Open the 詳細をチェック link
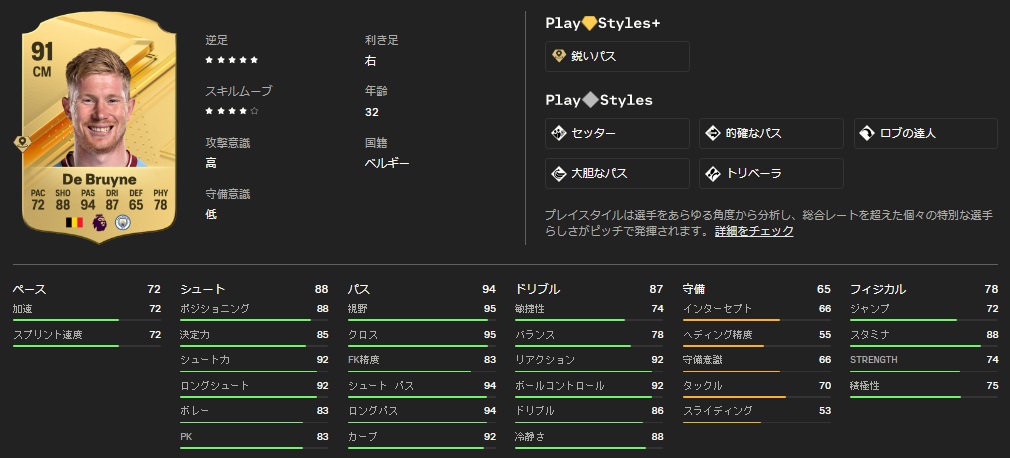Viewport: 1010px width, 458px height. (754, 231)
